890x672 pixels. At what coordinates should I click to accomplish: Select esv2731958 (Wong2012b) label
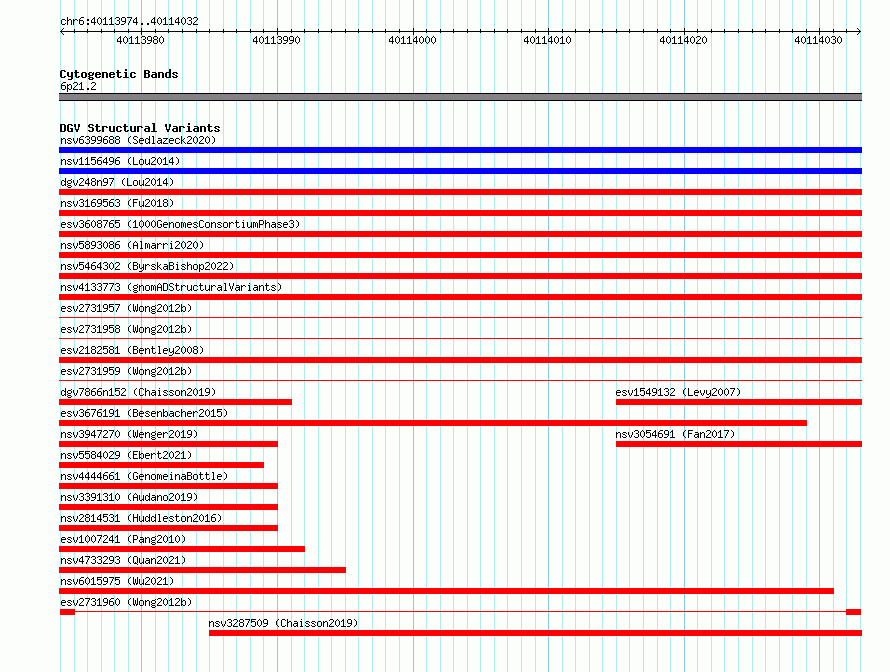126,329
